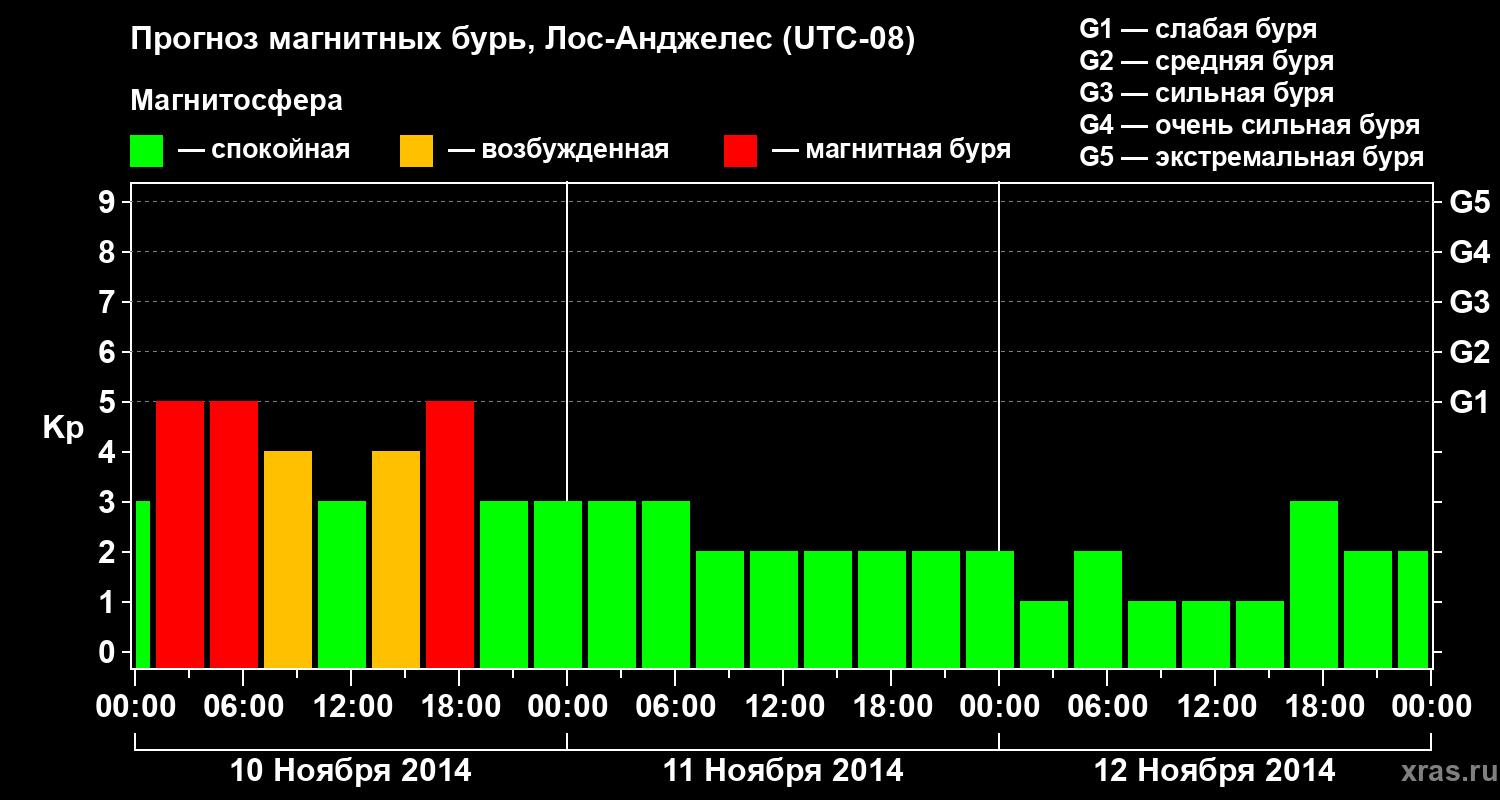The width and height of the screenshot is (1500, 800).
Task: Click the 12:00 time label for 11 November
Action: coord(783,707)
